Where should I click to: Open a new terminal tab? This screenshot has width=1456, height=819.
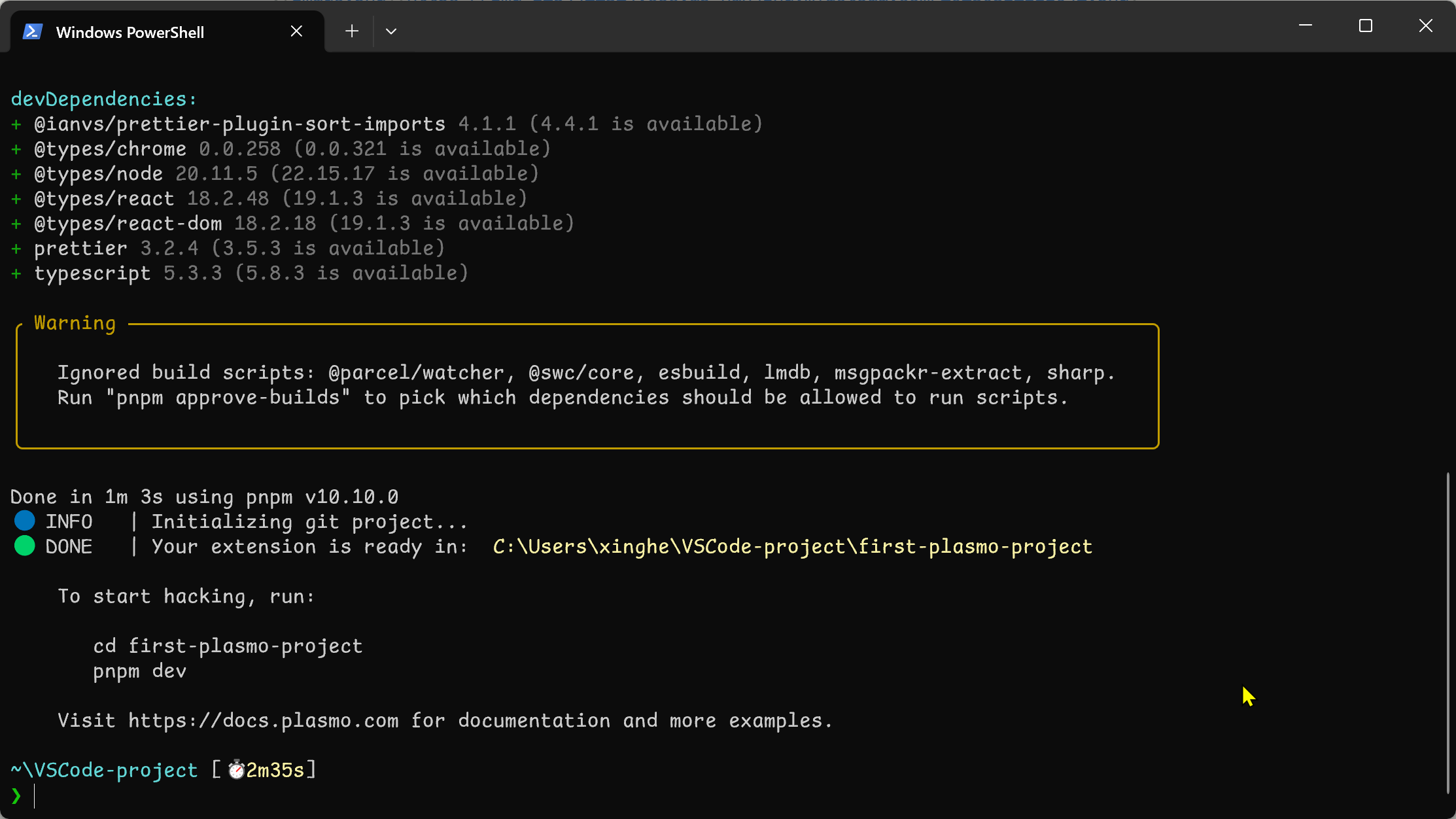click(x=352, y=31)
